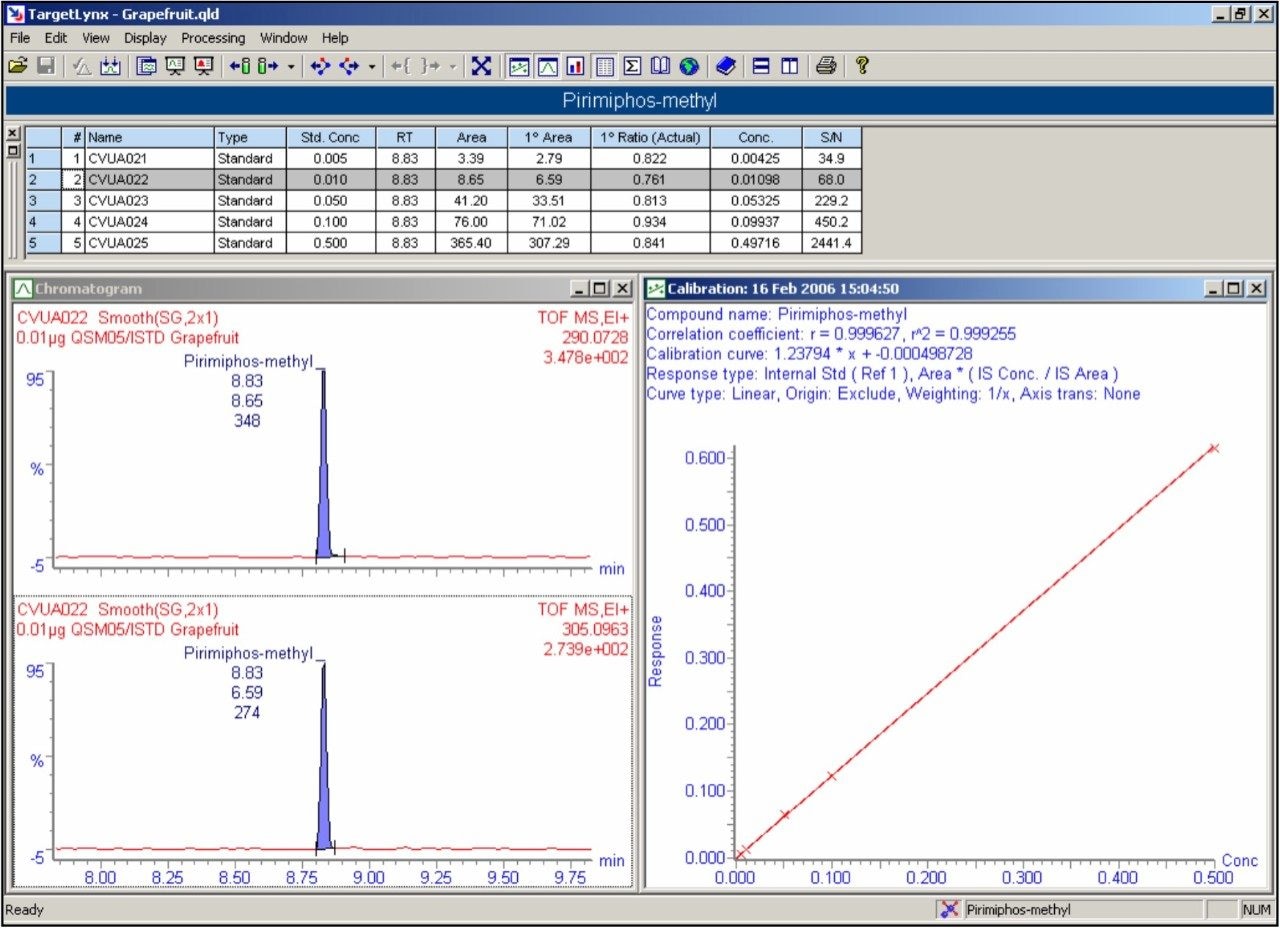Click the globe icon in toolbar
1280x929 pixels.
[688, 66]
